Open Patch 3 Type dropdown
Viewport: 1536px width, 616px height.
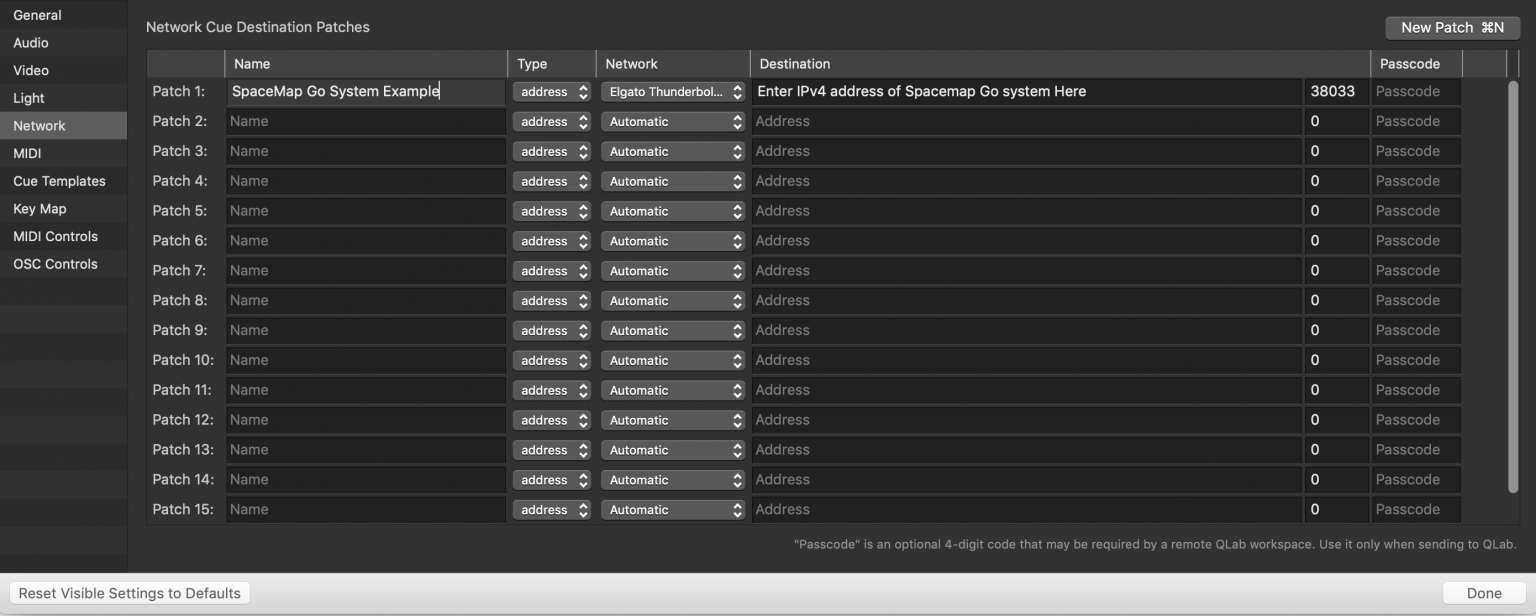[552, 152]
